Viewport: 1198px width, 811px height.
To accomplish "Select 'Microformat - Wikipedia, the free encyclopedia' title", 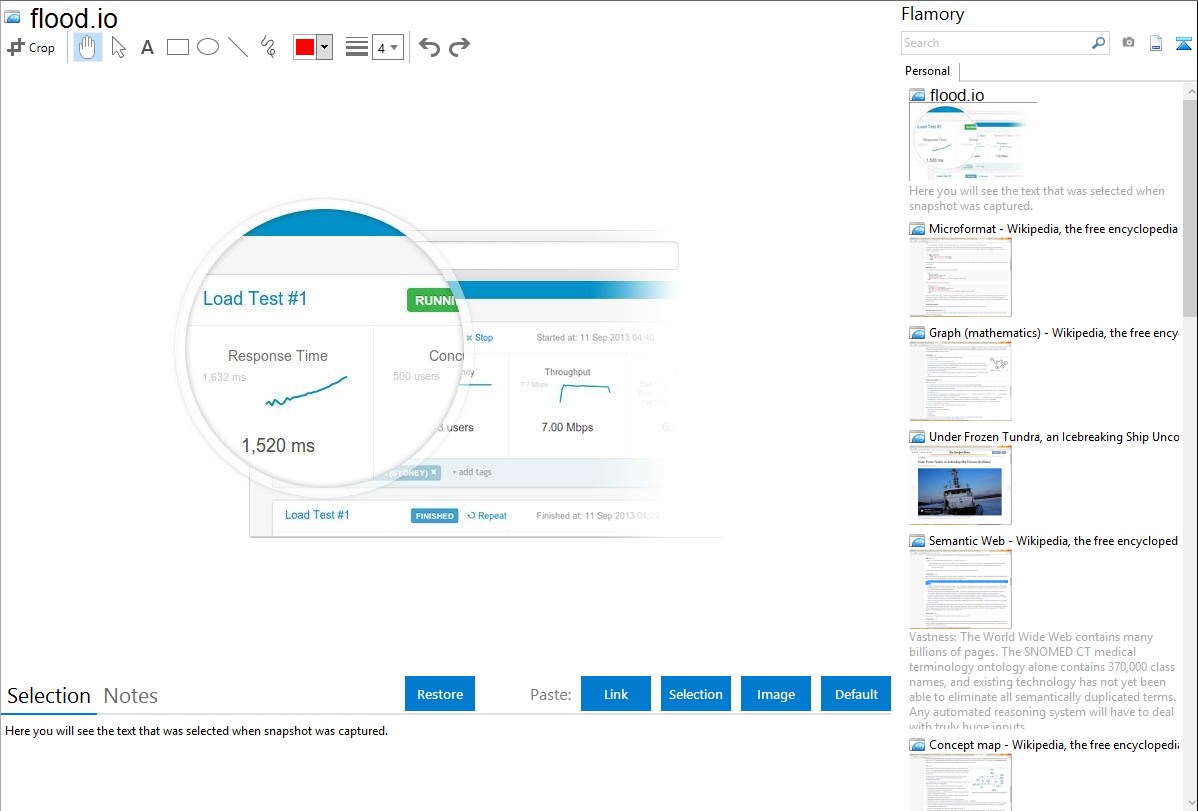I will pos(1053,229).
